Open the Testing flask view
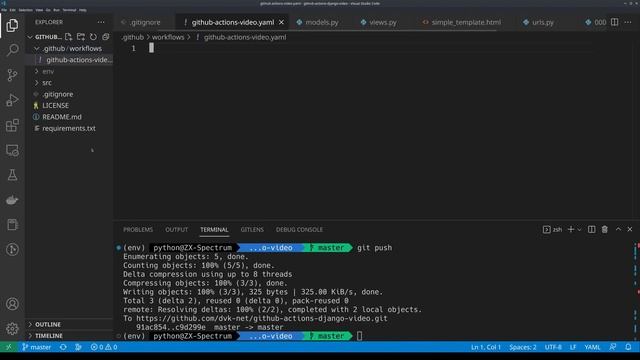The width and height of the screenshot is (640, 360). [12, 175]
